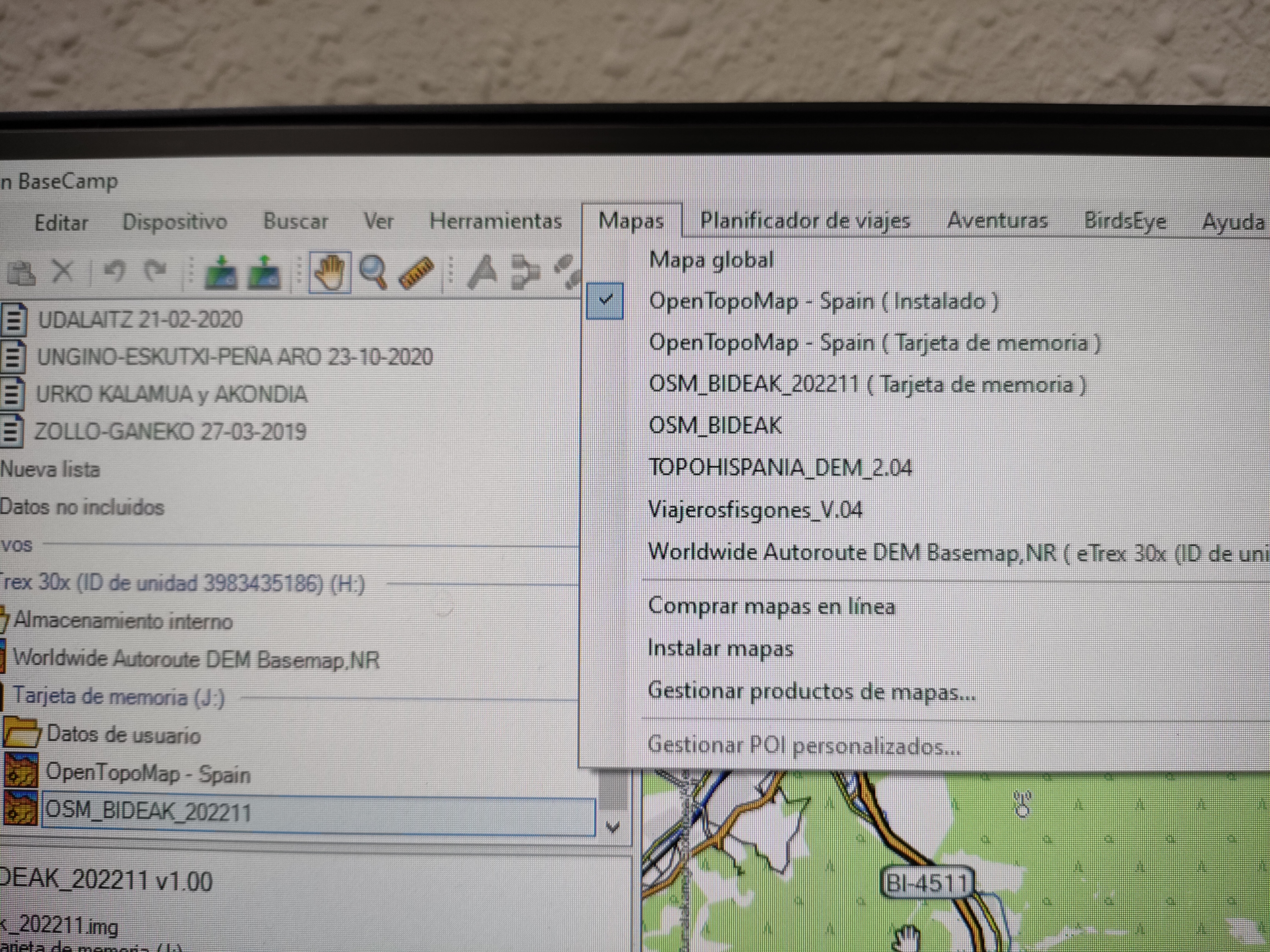Open Planificador de viajes menu
The image size is (1270, 952).
click(x=805, y=221)
